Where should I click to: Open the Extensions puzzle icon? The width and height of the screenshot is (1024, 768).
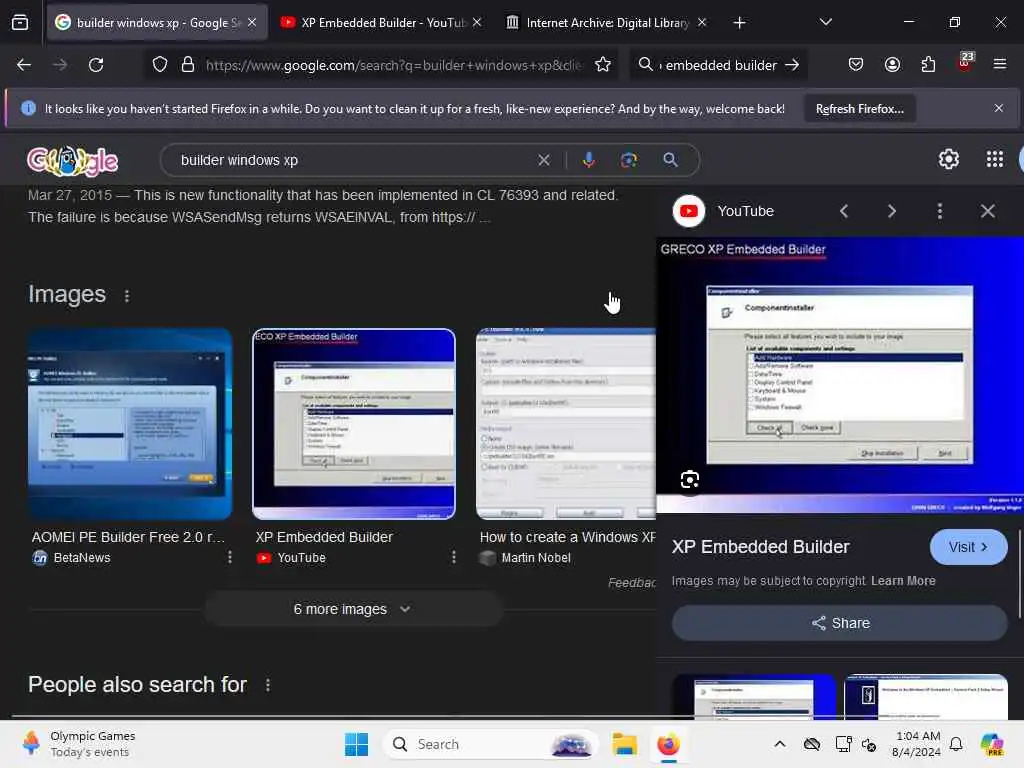tap(928, 65)
